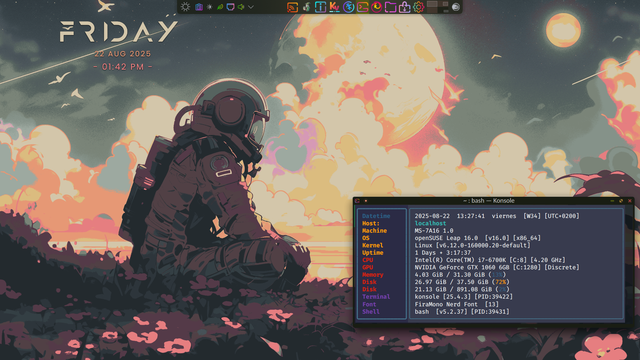
Task: Open System Settings gear icon in panel
Action: click(418, 7)
